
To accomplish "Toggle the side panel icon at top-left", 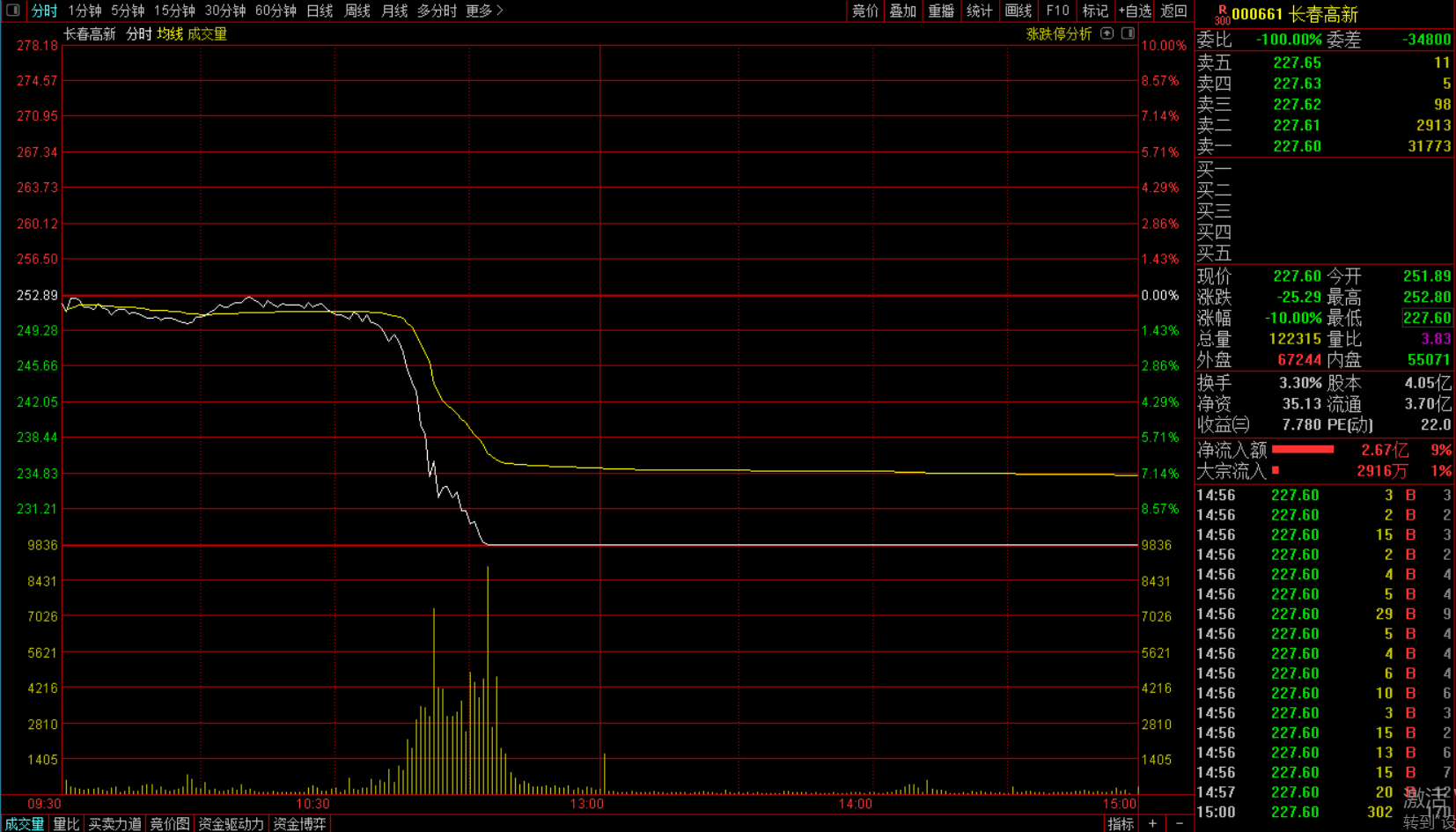I will coord(13,11).
